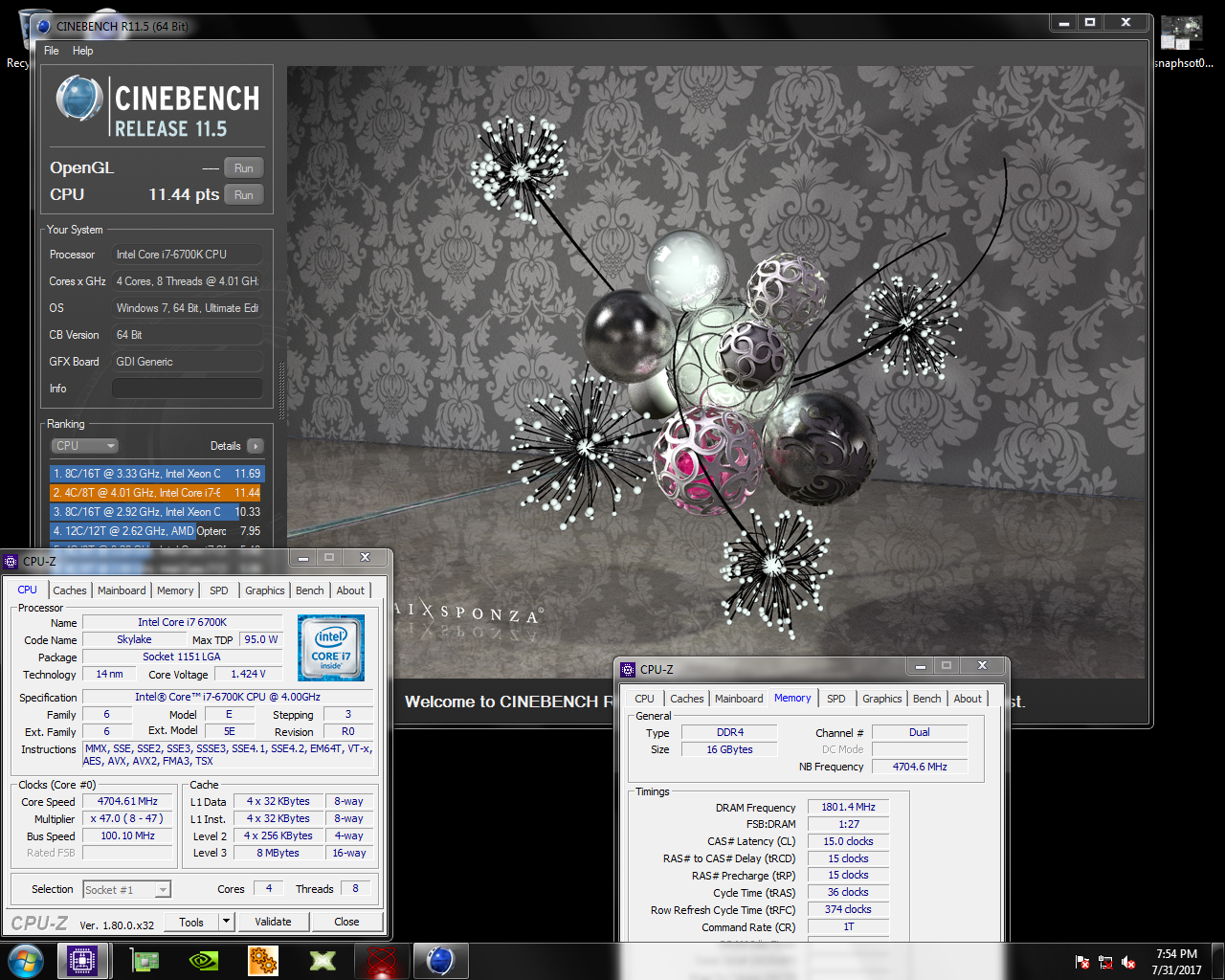Switch to Graphics tab in CPU-Z Memory window

(x=882, y=699)
